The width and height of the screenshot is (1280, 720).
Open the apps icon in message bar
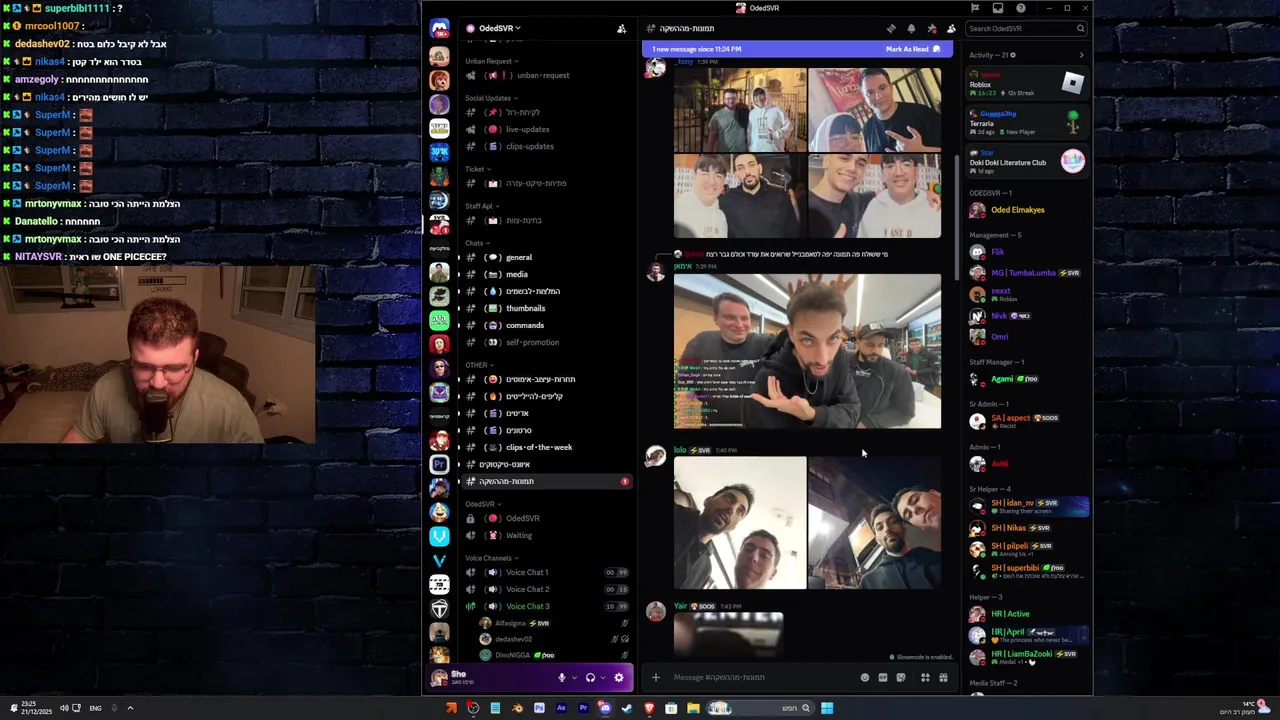pyautogui.click(x=925, y=678)
